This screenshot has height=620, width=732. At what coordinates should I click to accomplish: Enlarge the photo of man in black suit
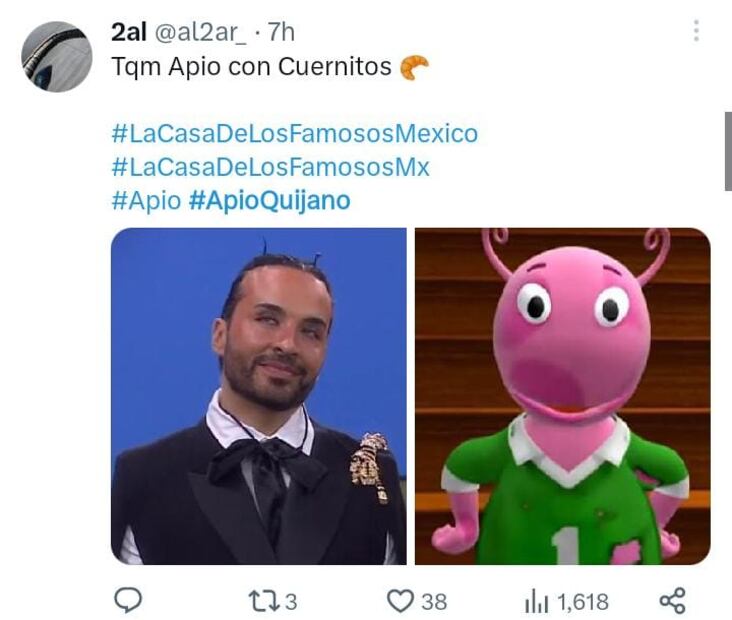click(259, 396)
